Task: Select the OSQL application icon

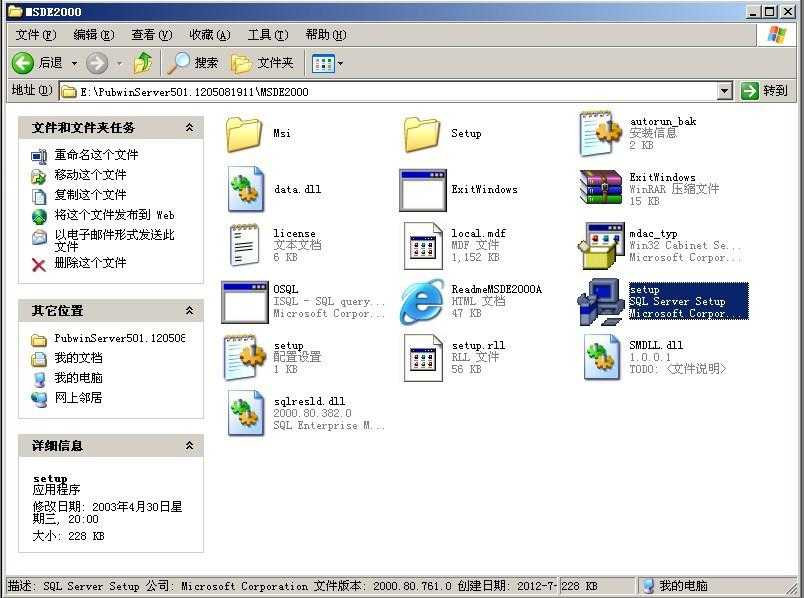Action: tap(245, 302)
